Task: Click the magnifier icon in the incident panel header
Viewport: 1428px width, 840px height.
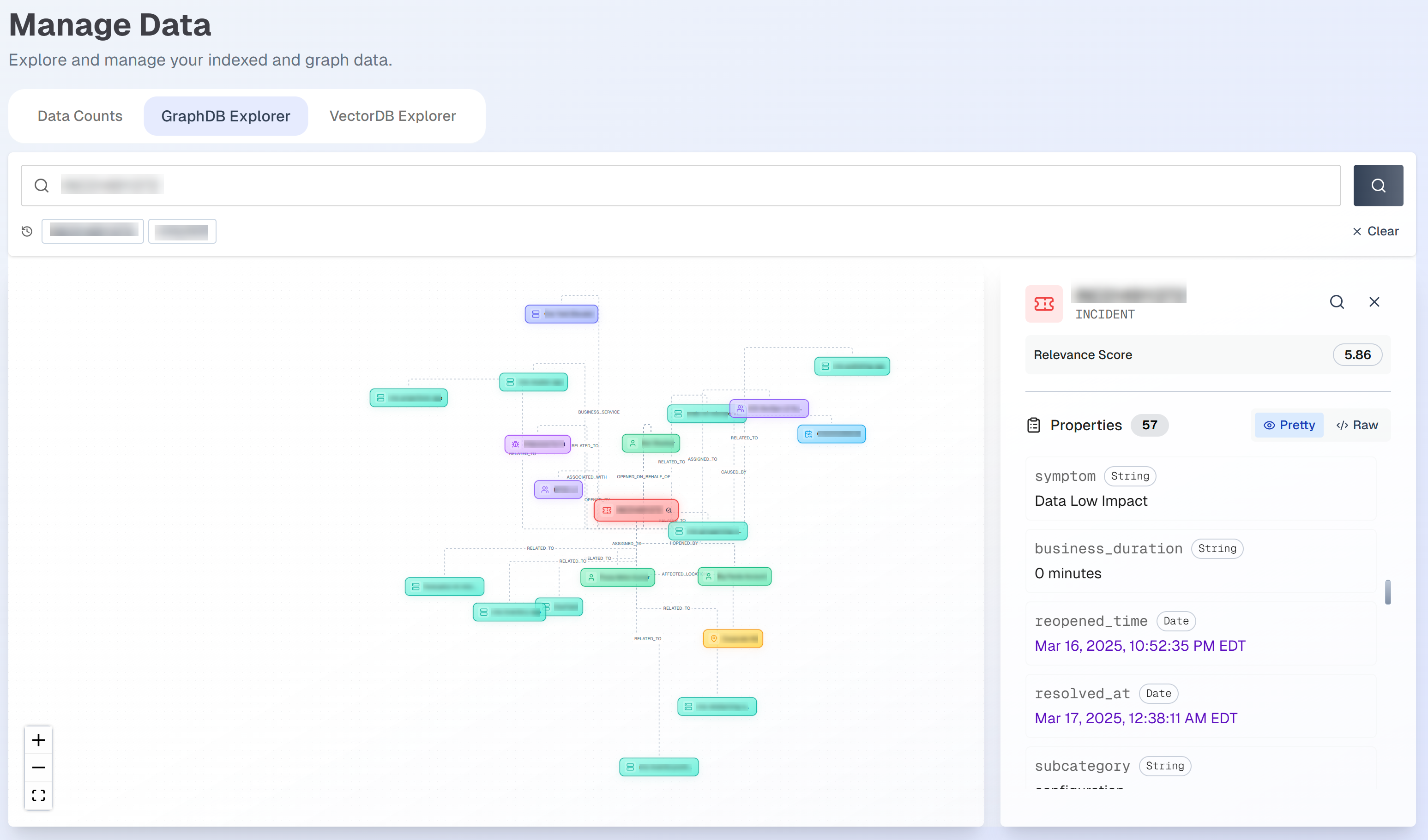Action: [1338, 302]
